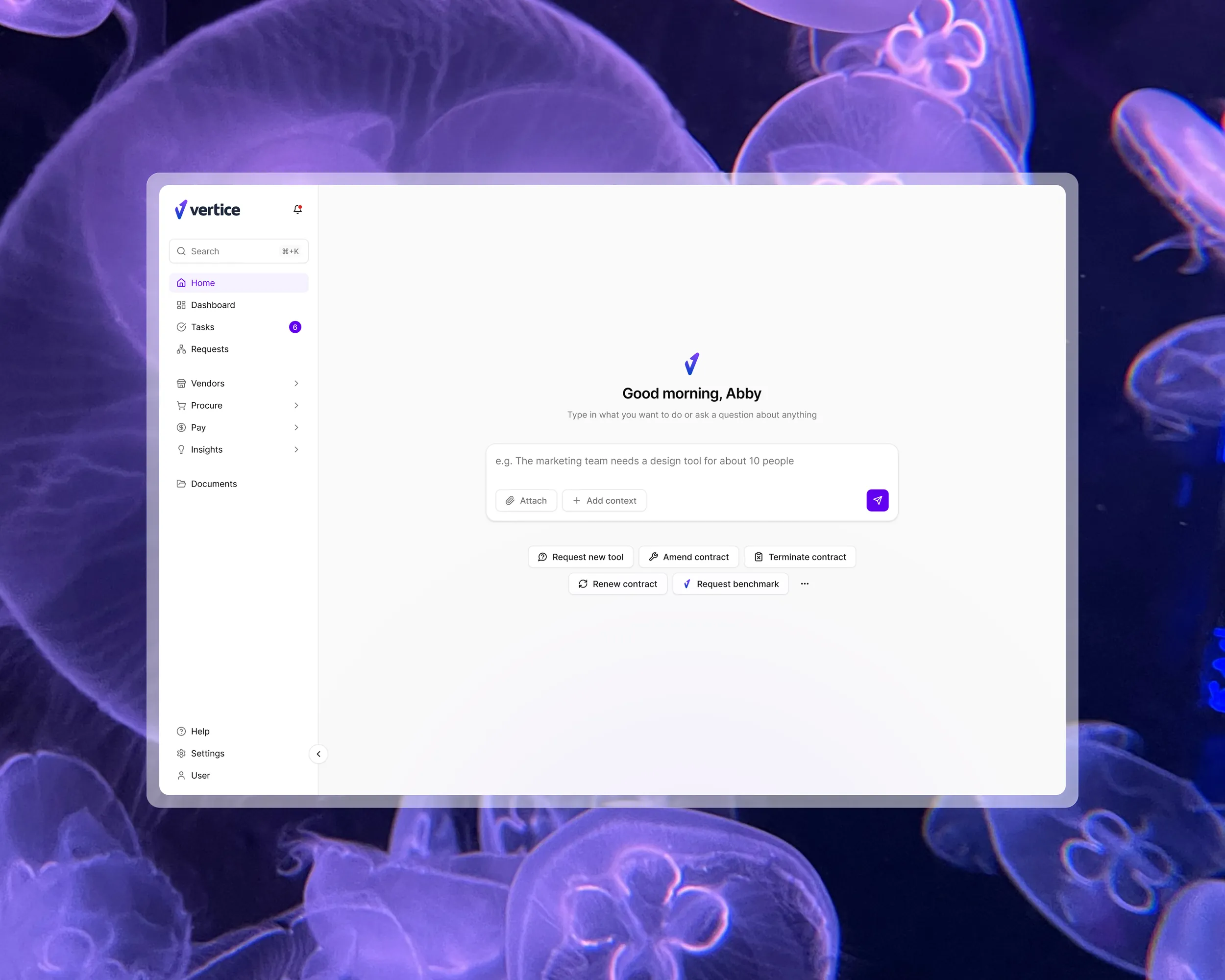Click the Documents folder icon
This screenshot has width=1225, height=980.
tap(181, 484)
